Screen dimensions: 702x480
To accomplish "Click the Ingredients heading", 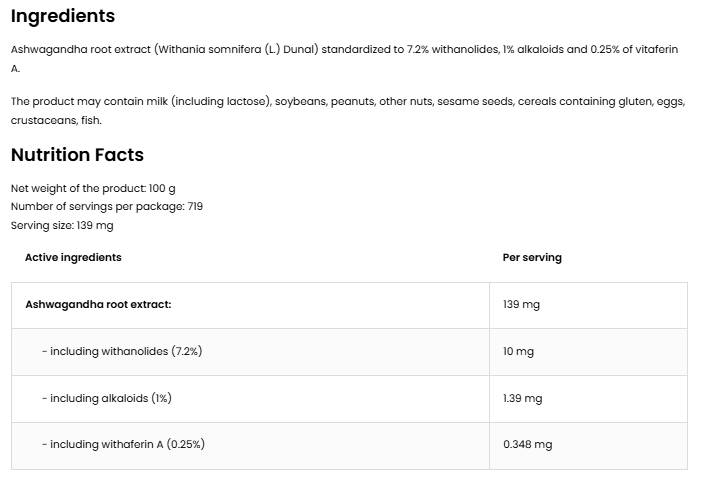I will [63, 16].
